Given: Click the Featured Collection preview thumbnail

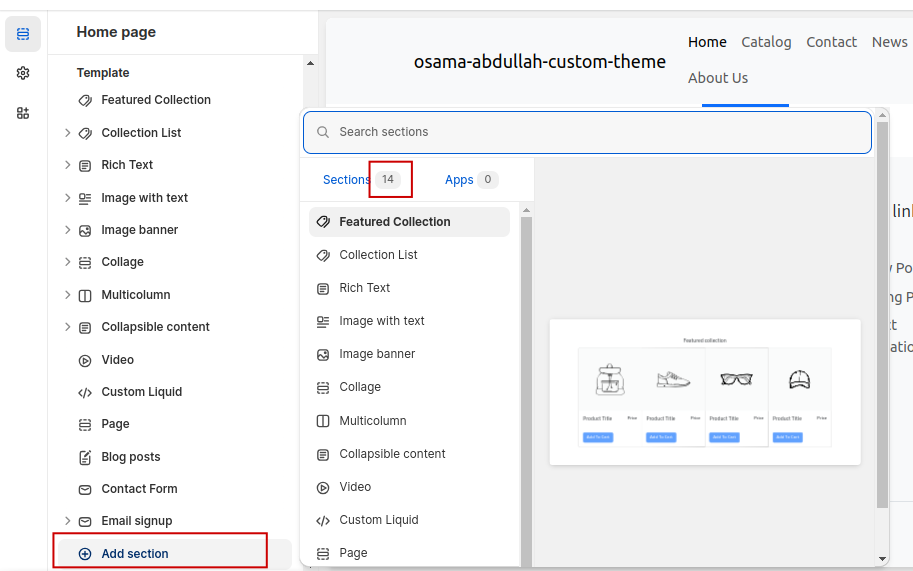Looking at the screenshot, I should point(705,392).
